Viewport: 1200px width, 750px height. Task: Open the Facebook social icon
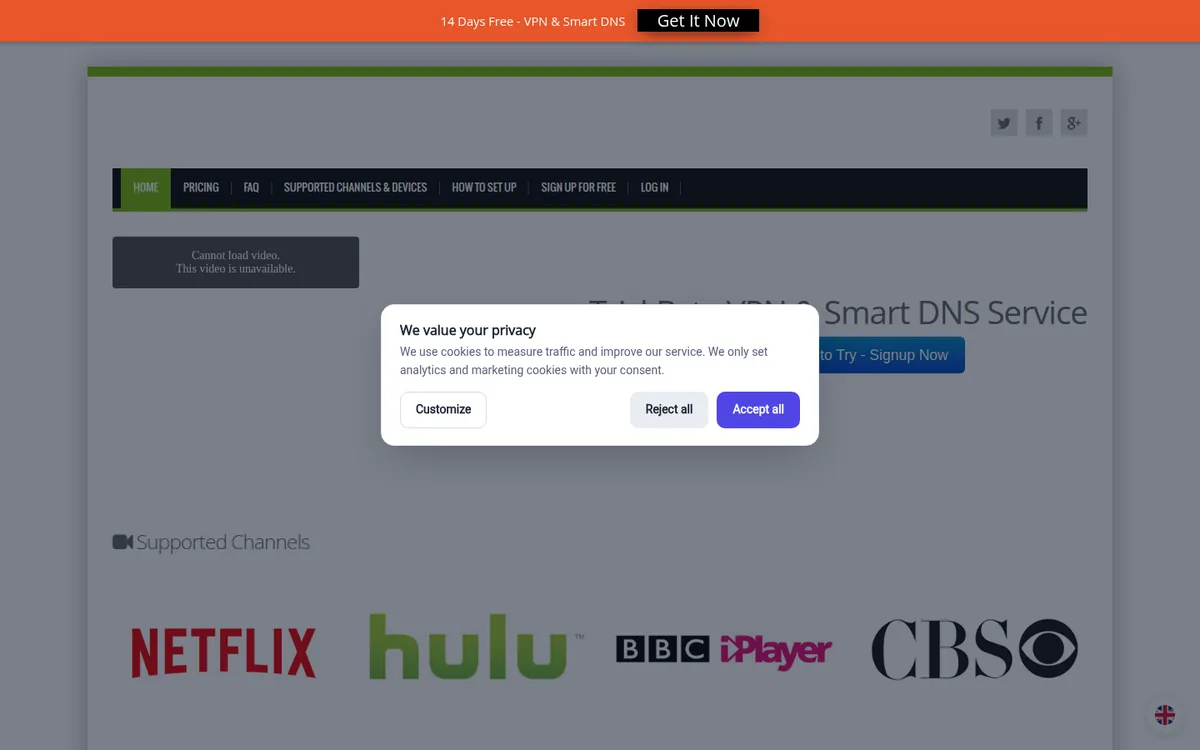coord(1039,123)
